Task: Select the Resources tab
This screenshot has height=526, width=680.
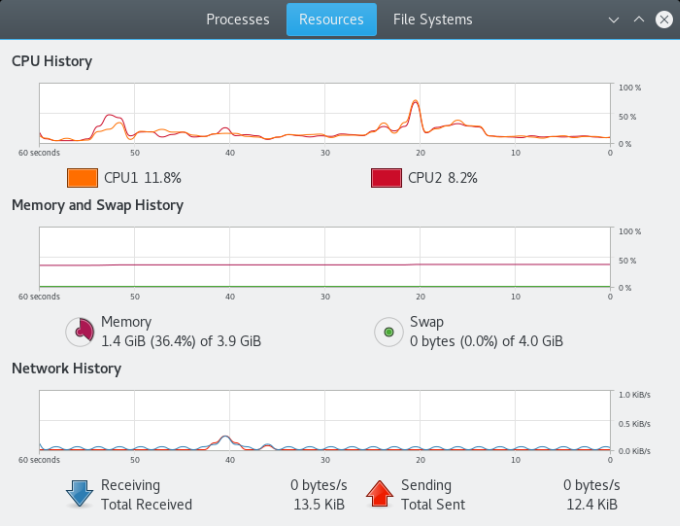Action: point(331,19)
